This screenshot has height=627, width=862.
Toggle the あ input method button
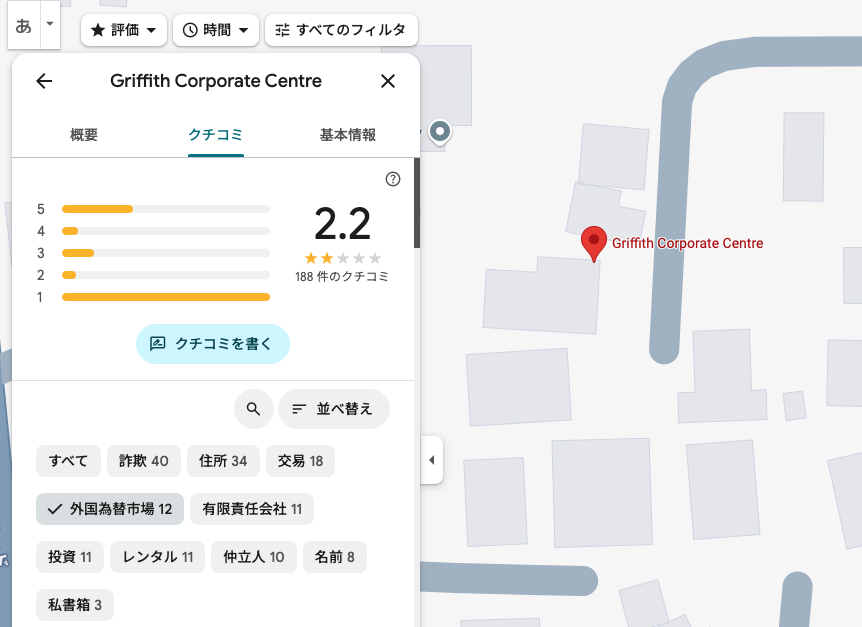(x=24, y=25)
